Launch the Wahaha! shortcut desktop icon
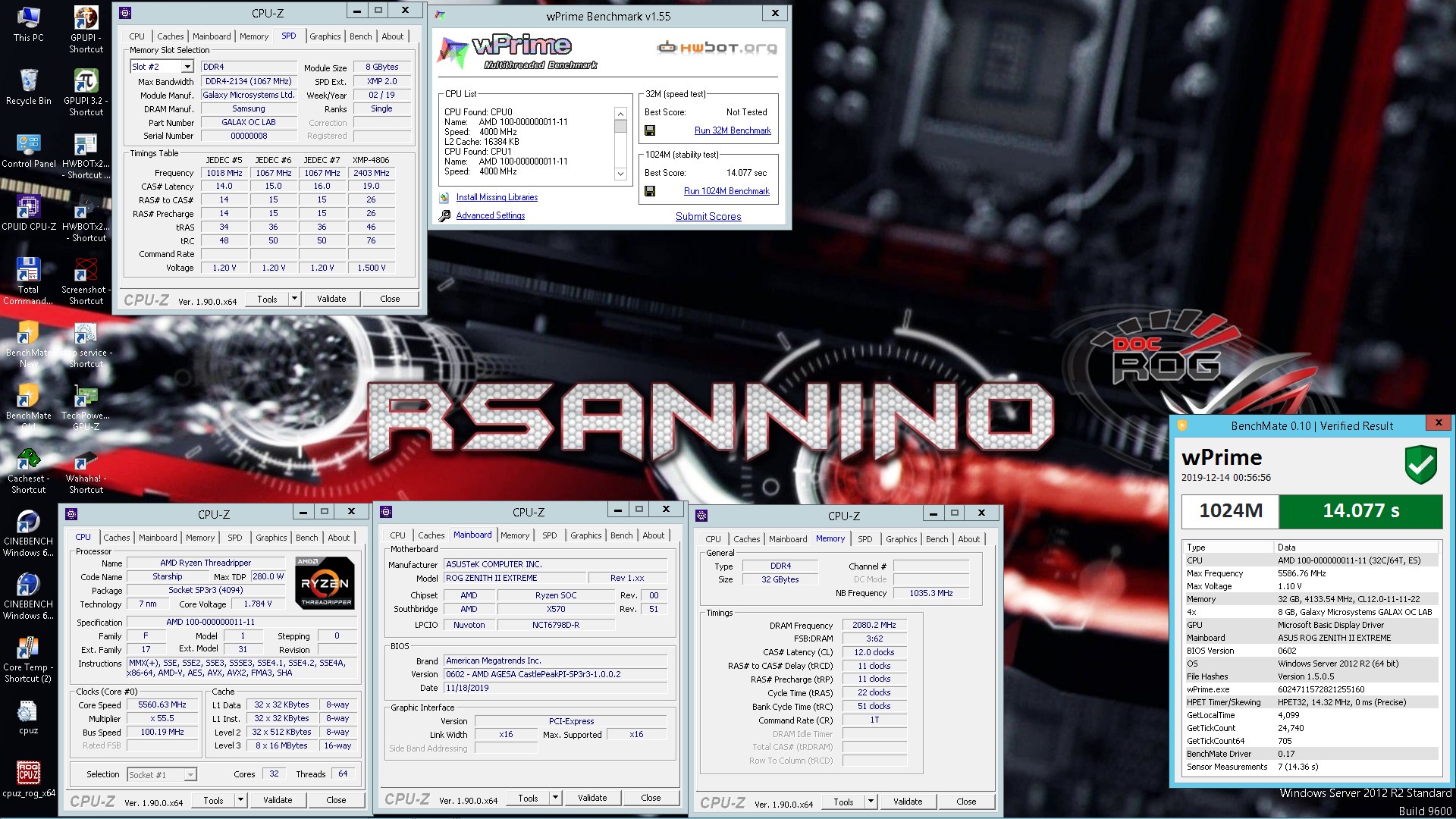Viewport: 1456px width, 819px height. click(86, 469)
